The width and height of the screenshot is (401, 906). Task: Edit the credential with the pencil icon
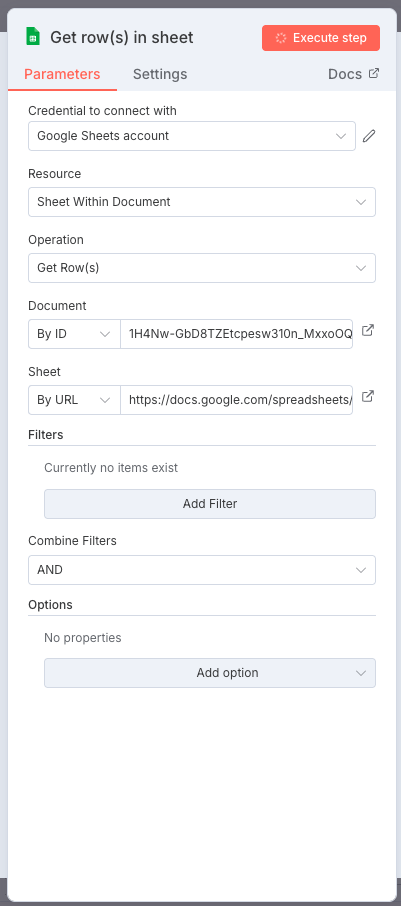[369, 136]
